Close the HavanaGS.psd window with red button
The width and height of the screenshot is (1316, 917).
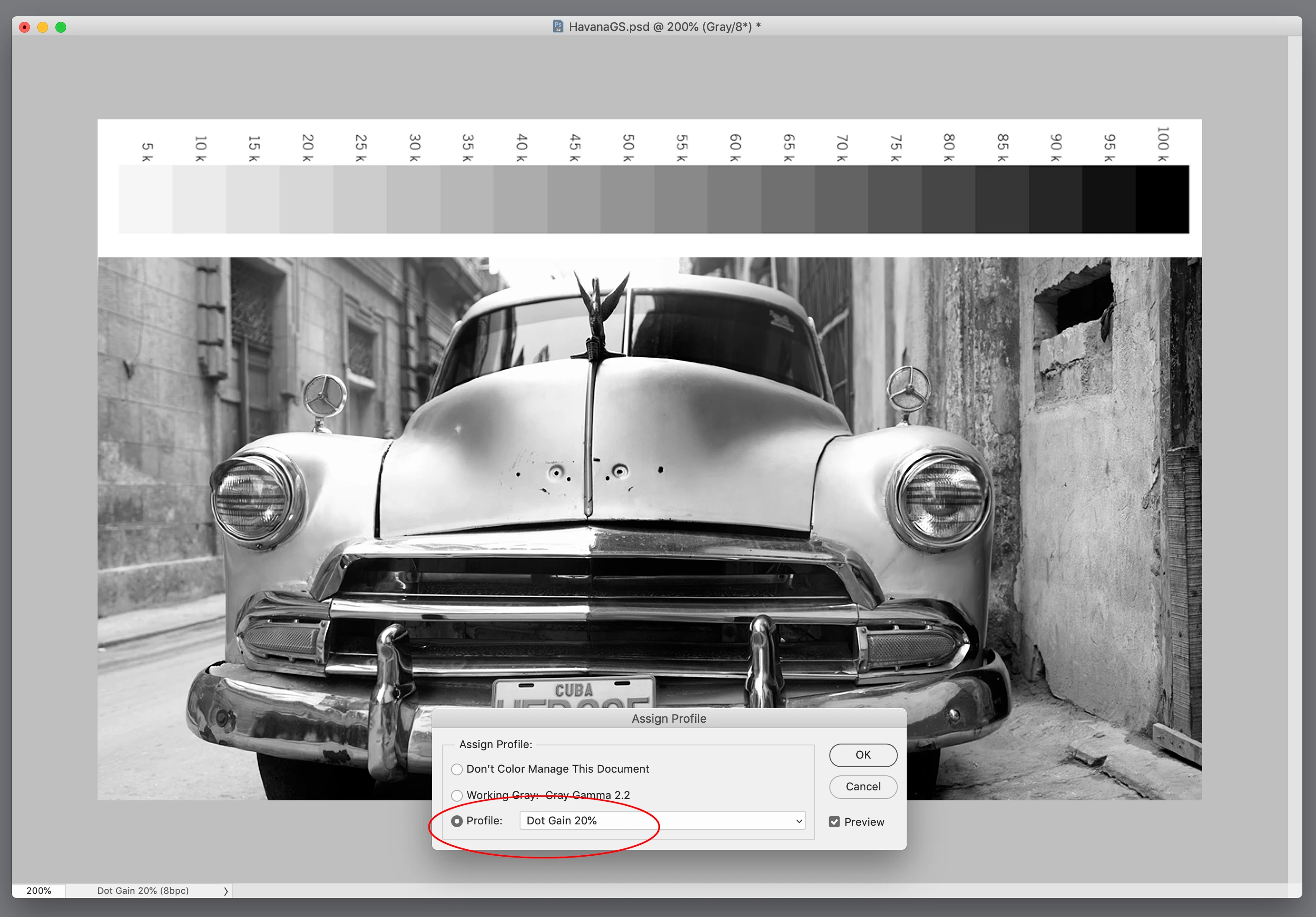[25, 27]
